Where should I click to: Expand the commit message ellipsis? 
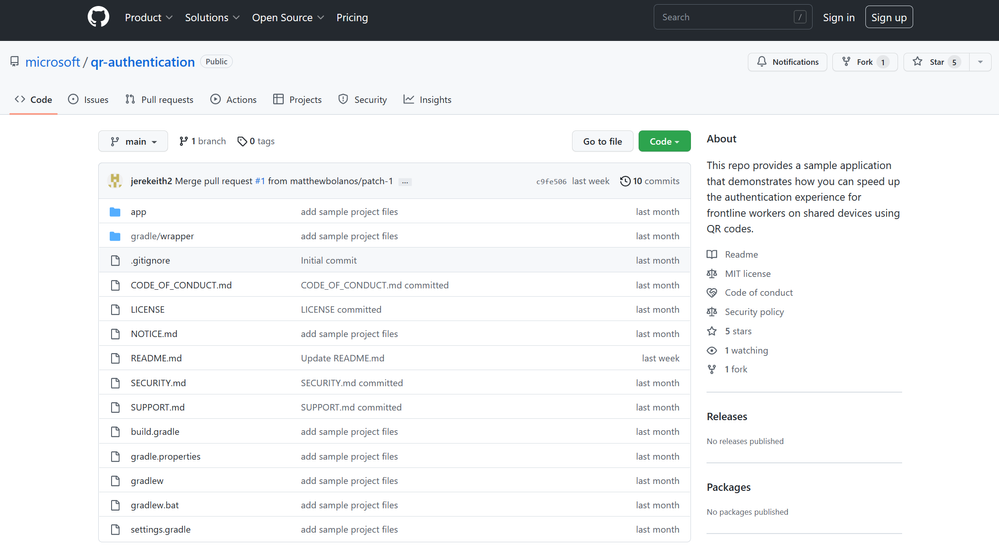405,182
